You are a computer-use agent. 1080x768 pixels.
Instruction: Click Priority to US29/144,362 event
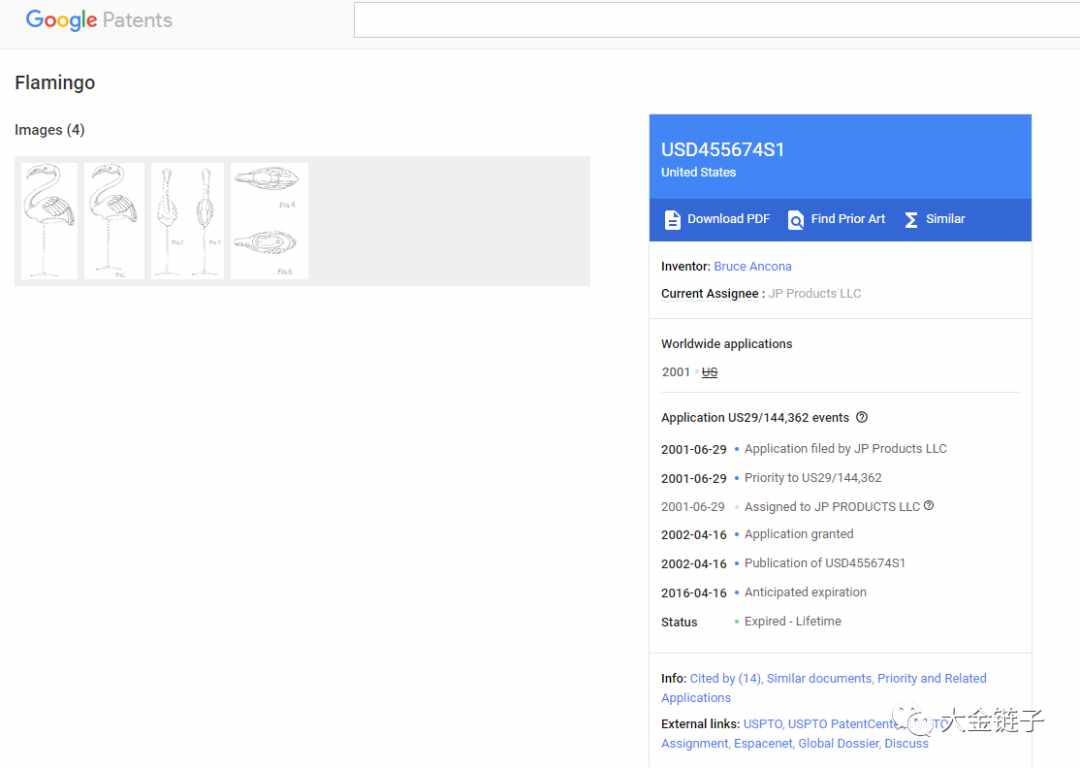(x=813, y=478)
